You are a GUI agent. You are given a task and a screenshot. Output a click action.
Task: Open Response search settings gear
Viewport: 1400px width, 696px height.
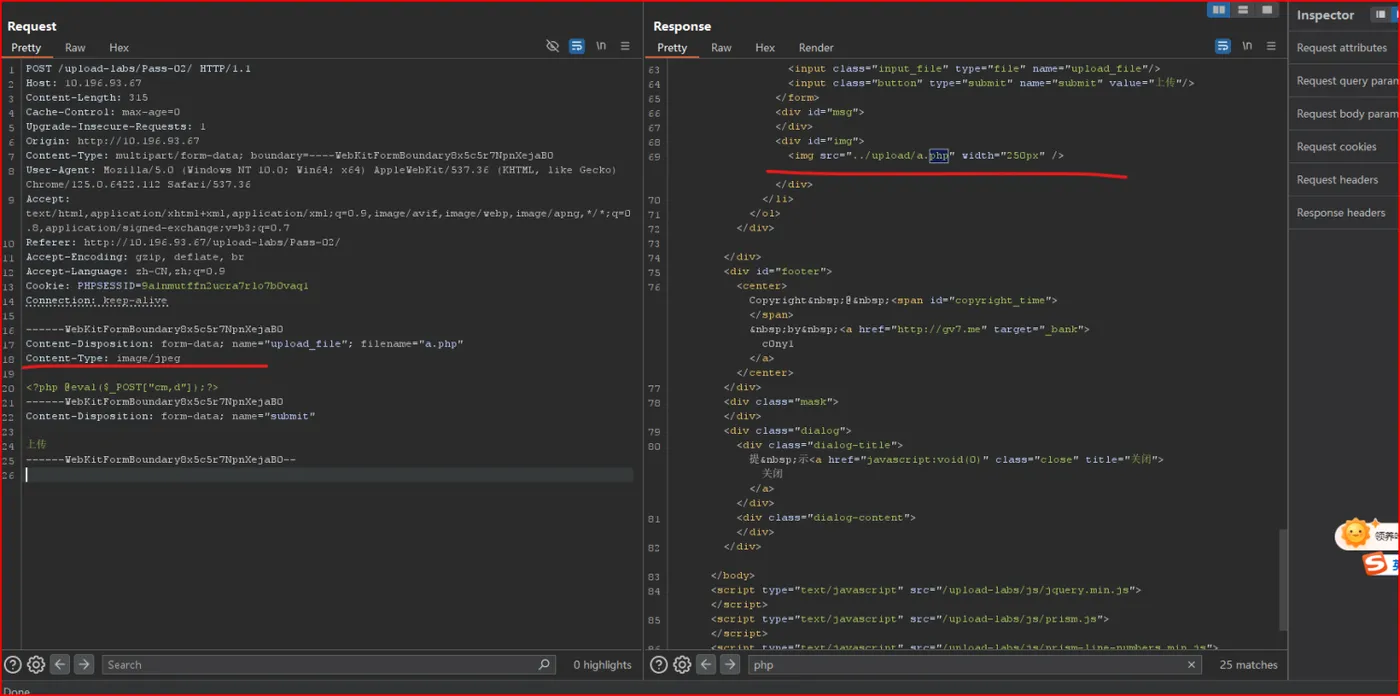click(682, 664)
